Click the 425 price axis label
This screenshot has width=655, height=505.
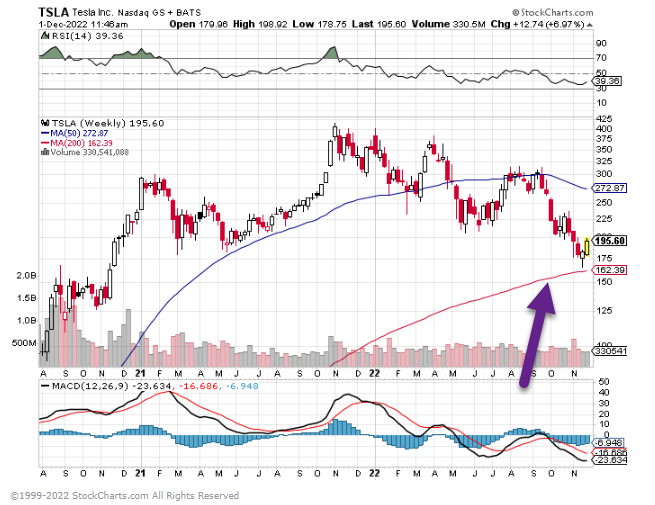click(604, 119)
